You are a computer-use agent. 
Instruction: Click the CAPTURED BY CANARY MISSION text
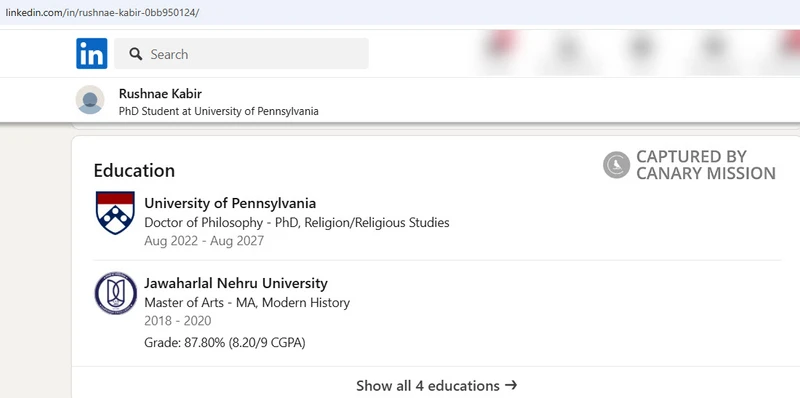pos(706,165)
